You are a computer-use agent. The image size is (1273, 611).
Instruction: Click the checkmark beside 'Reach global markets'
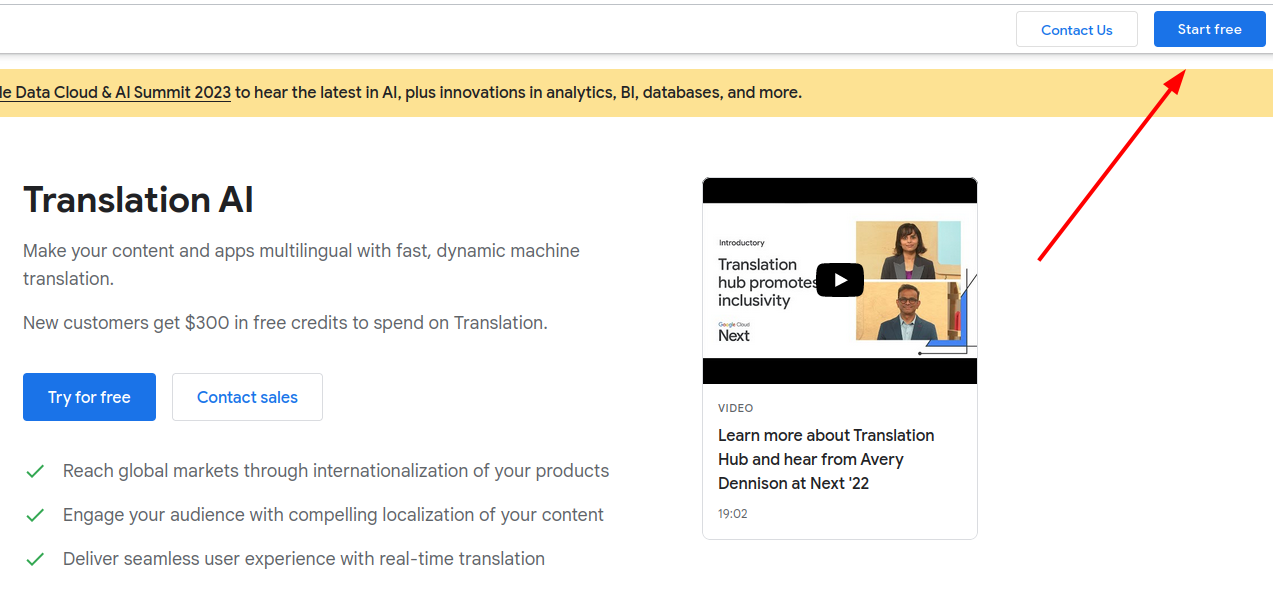pyautogui.click(x=35, y=471)
